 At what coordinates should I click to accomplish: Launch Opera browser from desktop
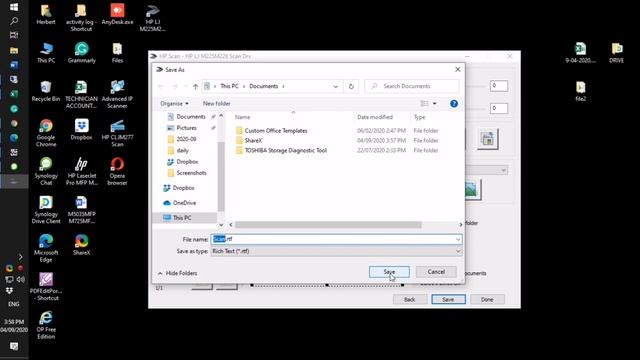point(117,171)
